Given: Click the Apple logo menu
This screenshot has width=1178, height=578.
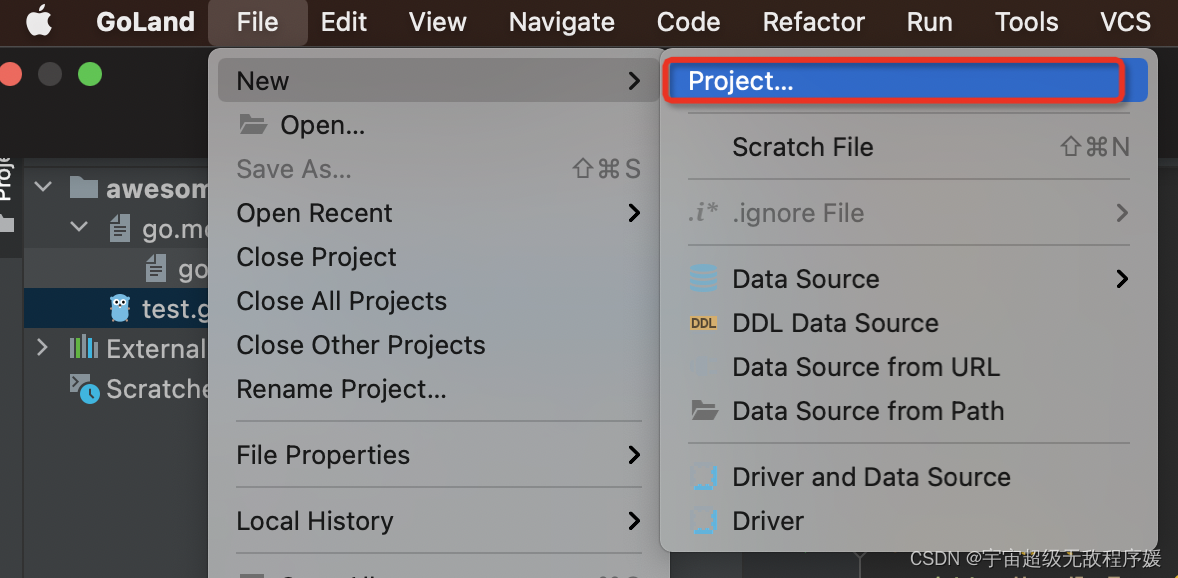Looking at the screenshot, I should 38,21.
